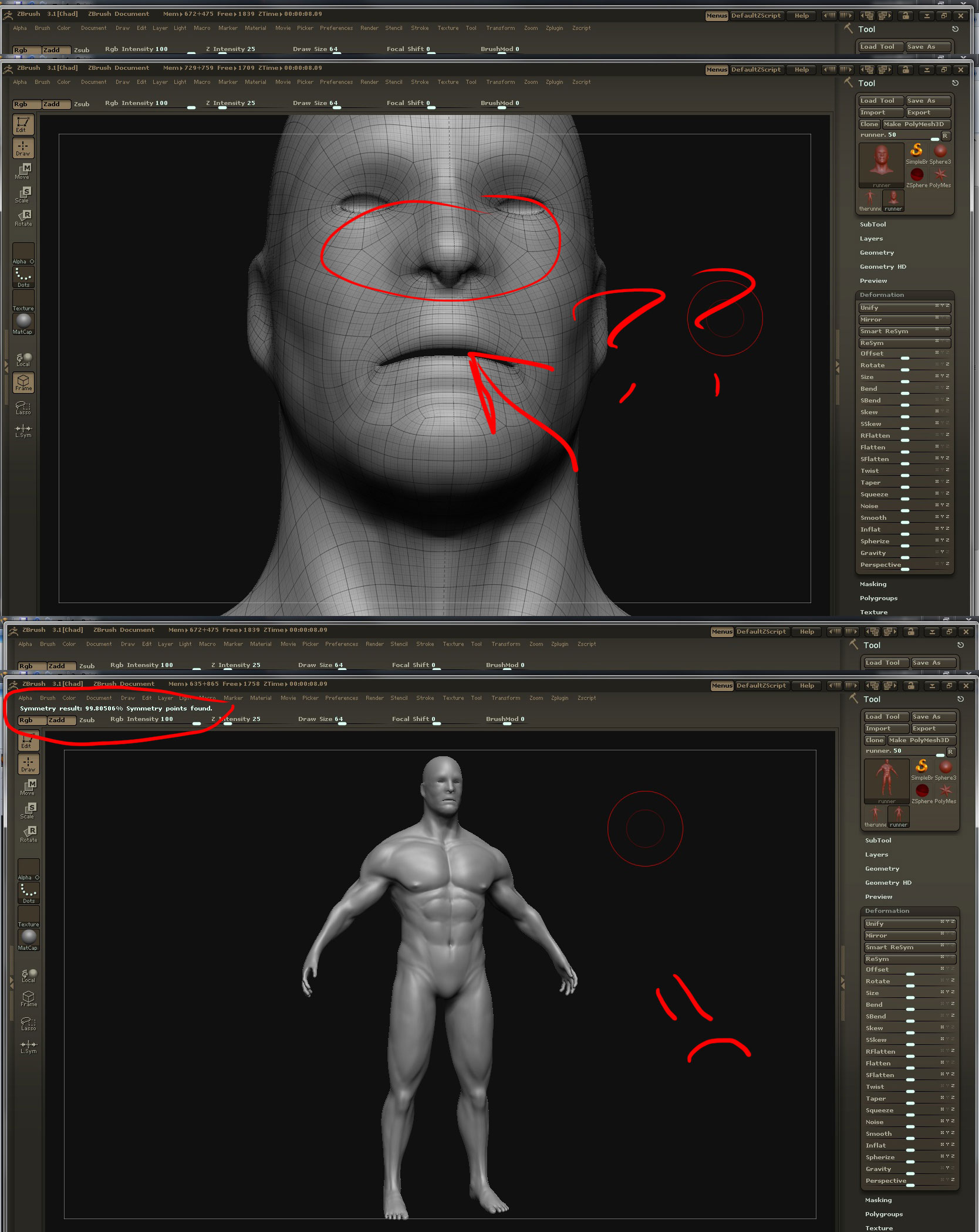Open Material menu in wireframe head window
This screenshot has height=1232, width=979.
point(255,82)
